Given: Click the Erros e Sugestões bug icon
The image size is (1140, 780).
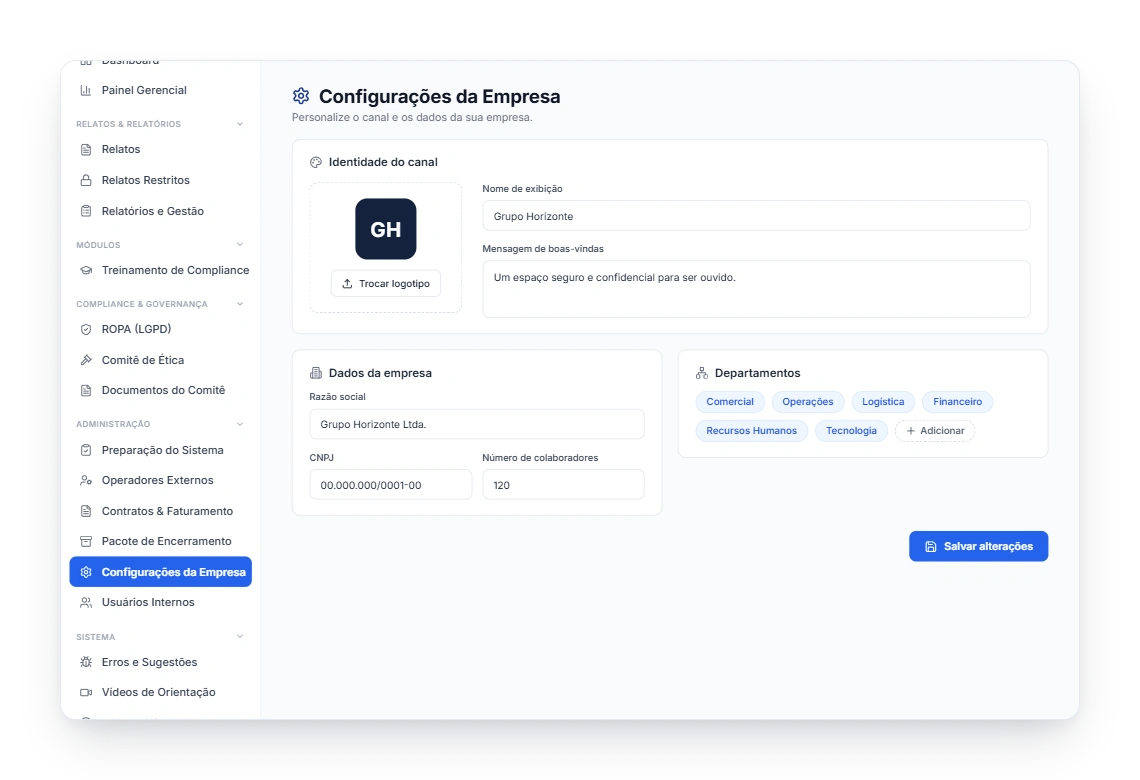Looking at the screenshot, I should pyautogui.click(x=86, y=662).
